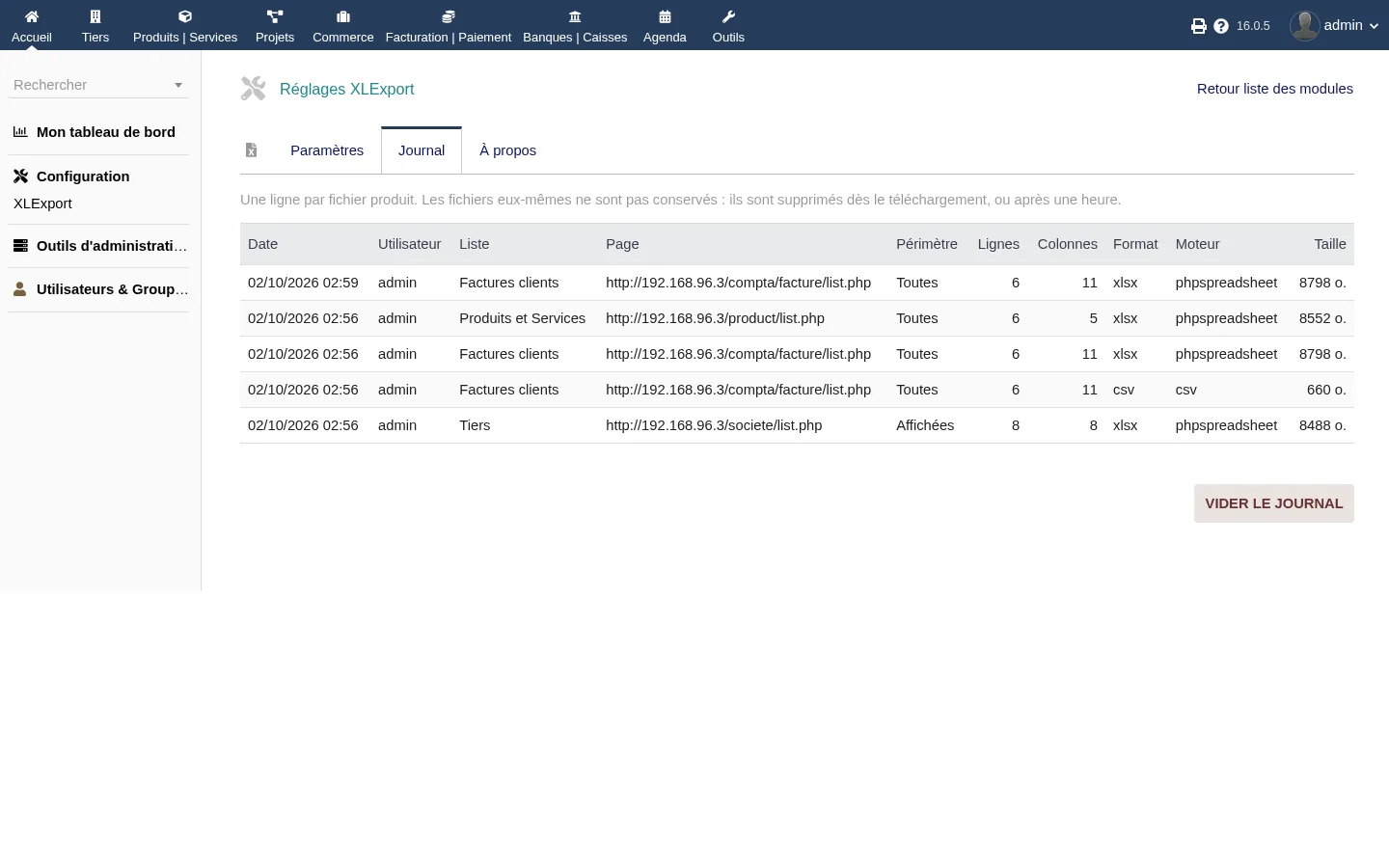Viewport: 1389px width, 868px height.
Task: Click the Date column header
Action: click(x=262, y=244)
